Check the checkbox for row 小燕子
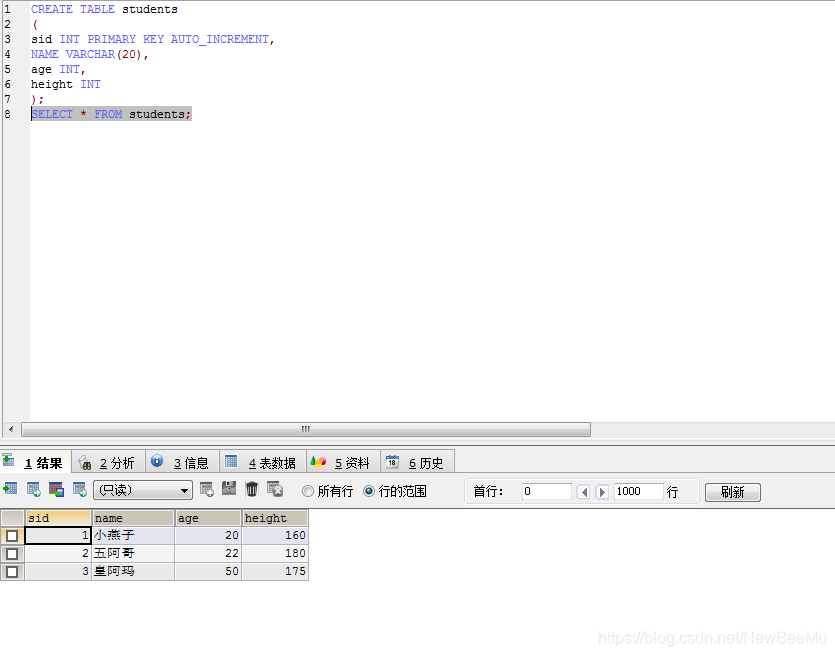835x656 pixels. [x=12, y=536]
